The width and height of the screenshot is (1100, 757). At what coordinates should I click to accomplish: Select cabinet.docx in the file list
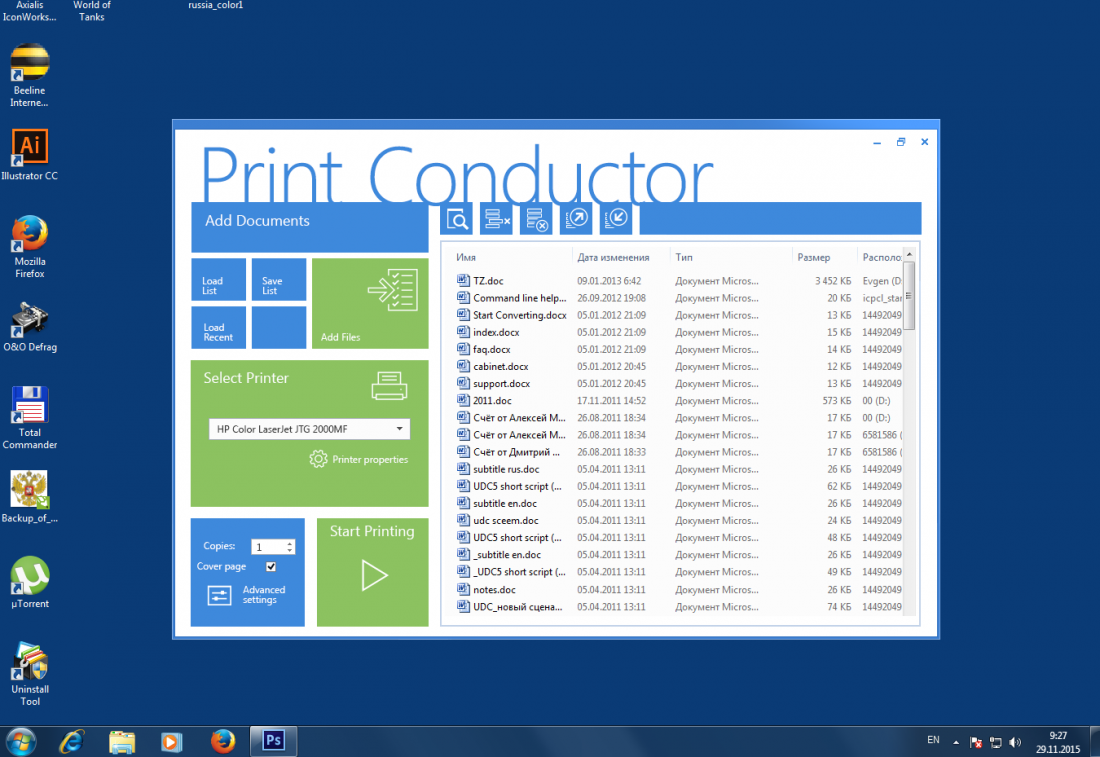click(x=678, y=366)
